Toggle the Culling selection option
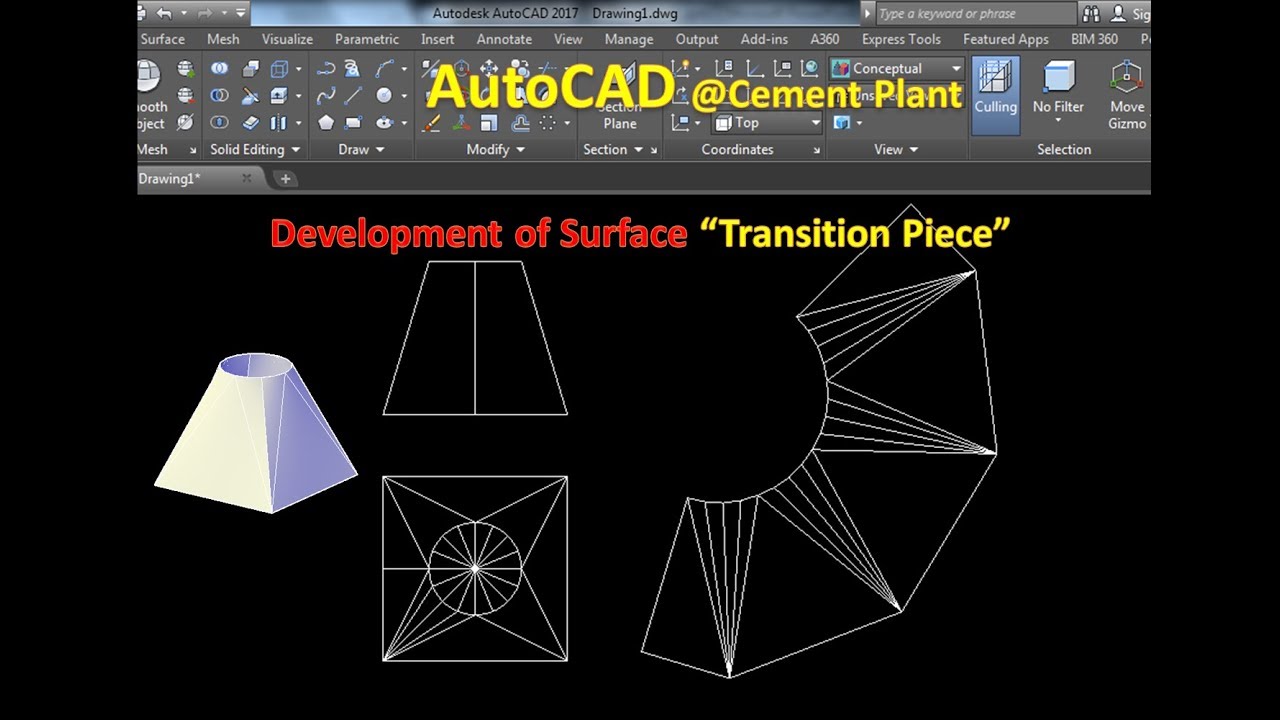Screen dimensions: 1280x720 pyautogui.click(x=996, y=95)
